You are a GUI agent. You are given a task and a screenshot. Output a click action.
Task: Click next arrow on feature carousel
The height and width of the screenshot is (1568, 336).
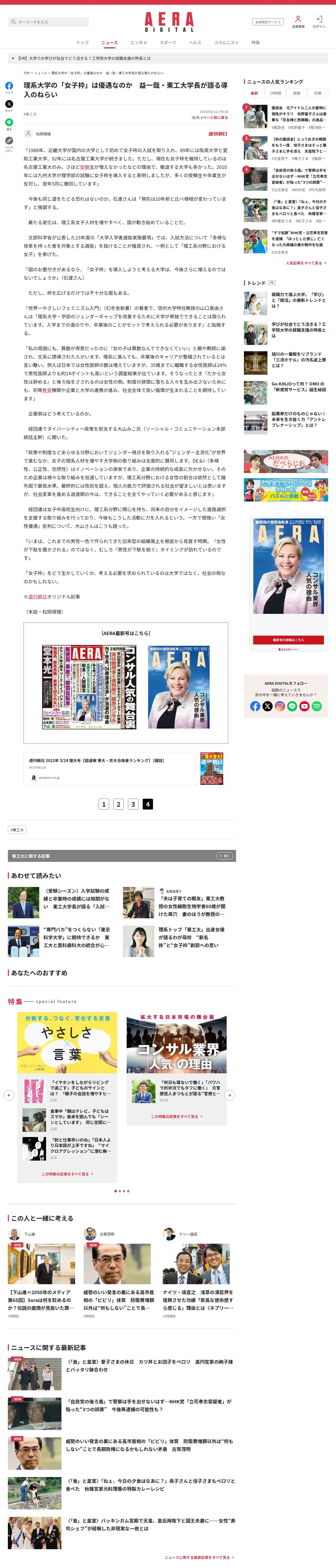click(229, 1095)
